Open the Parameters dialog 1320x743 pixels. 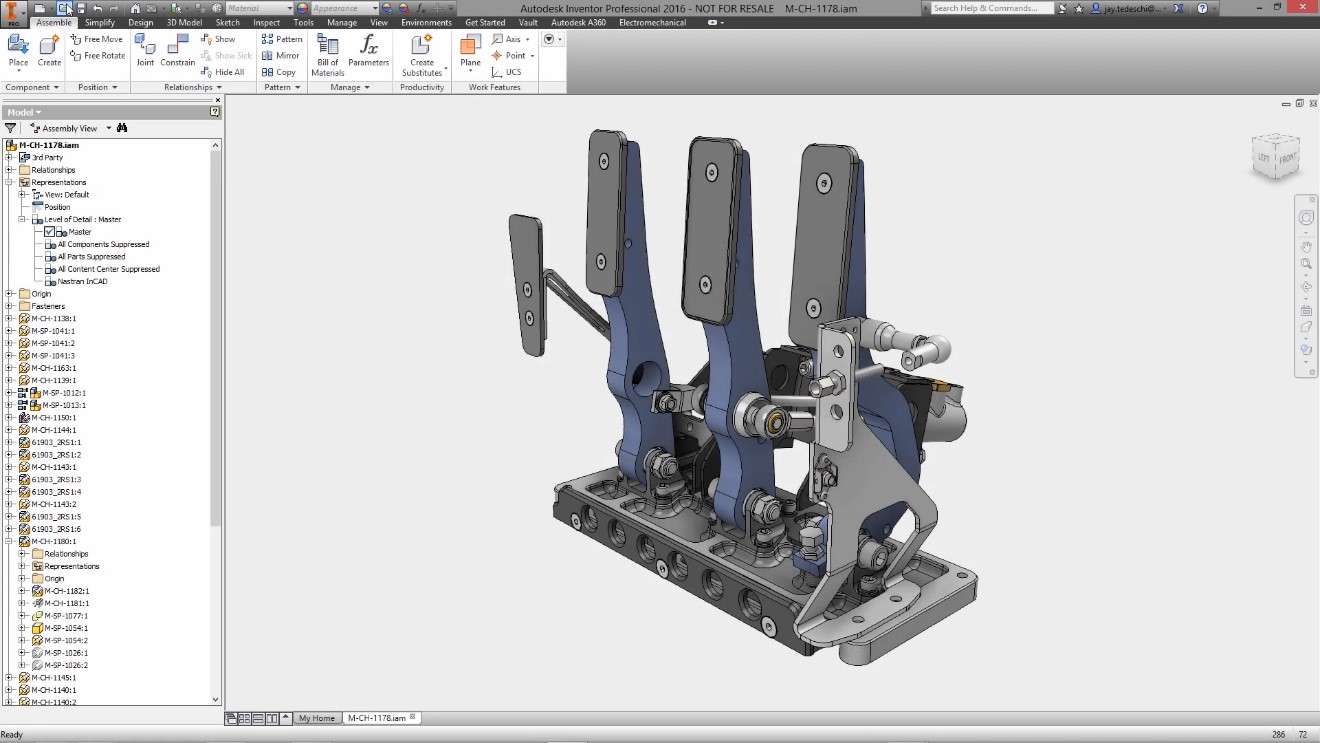click(369, 50)
